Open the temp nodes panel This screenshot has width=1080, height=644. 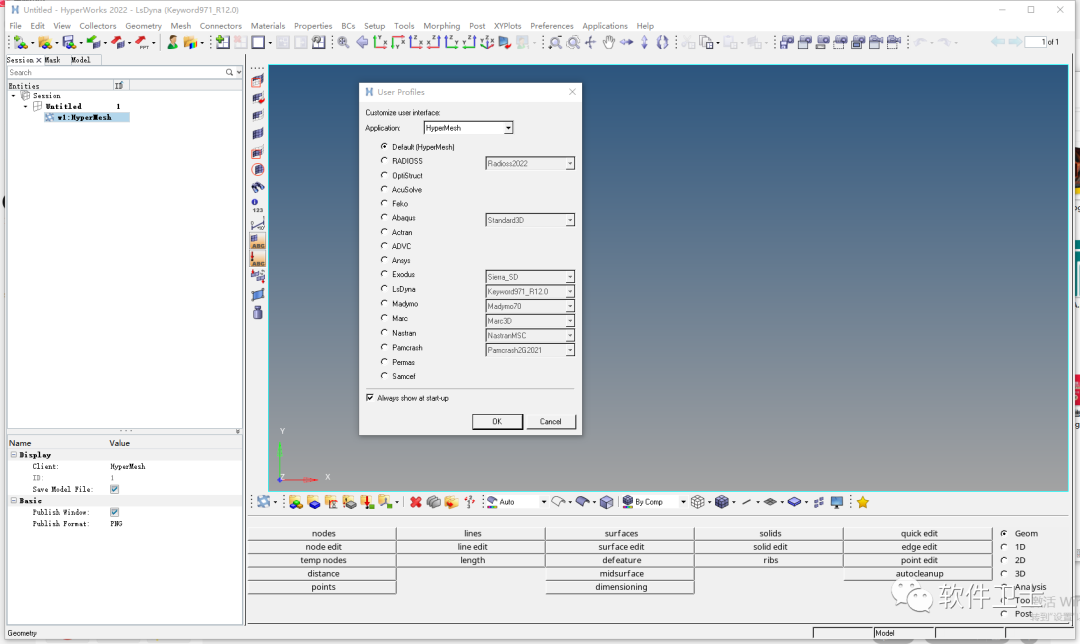click(322, 560)
